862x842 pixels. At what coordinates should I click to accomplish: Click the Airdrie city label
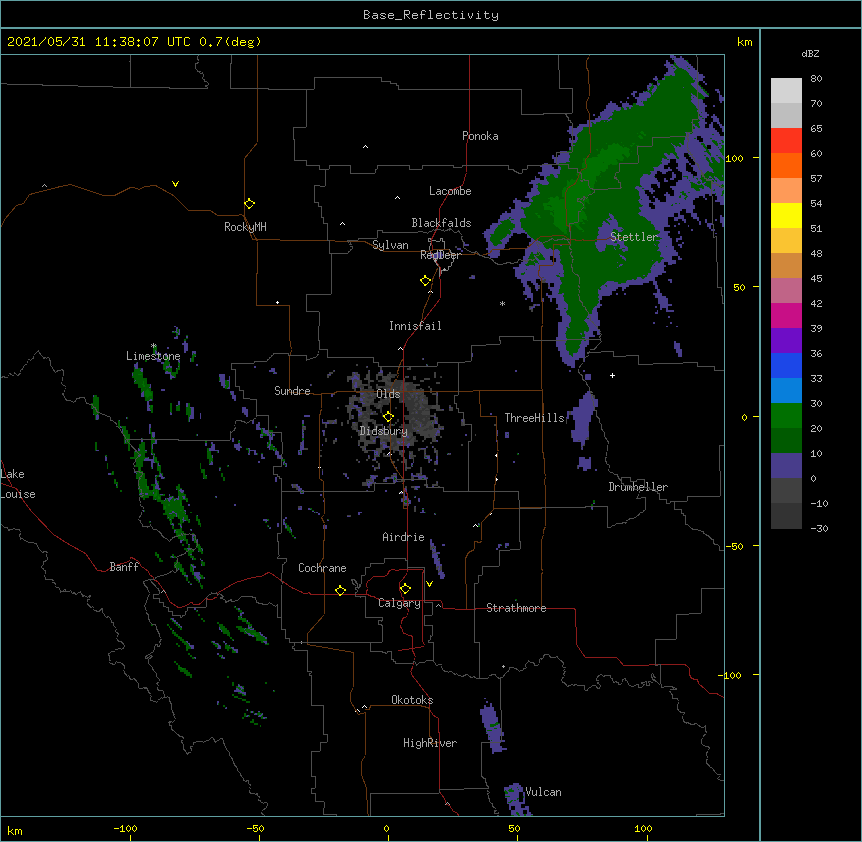(x=404, y=537)
